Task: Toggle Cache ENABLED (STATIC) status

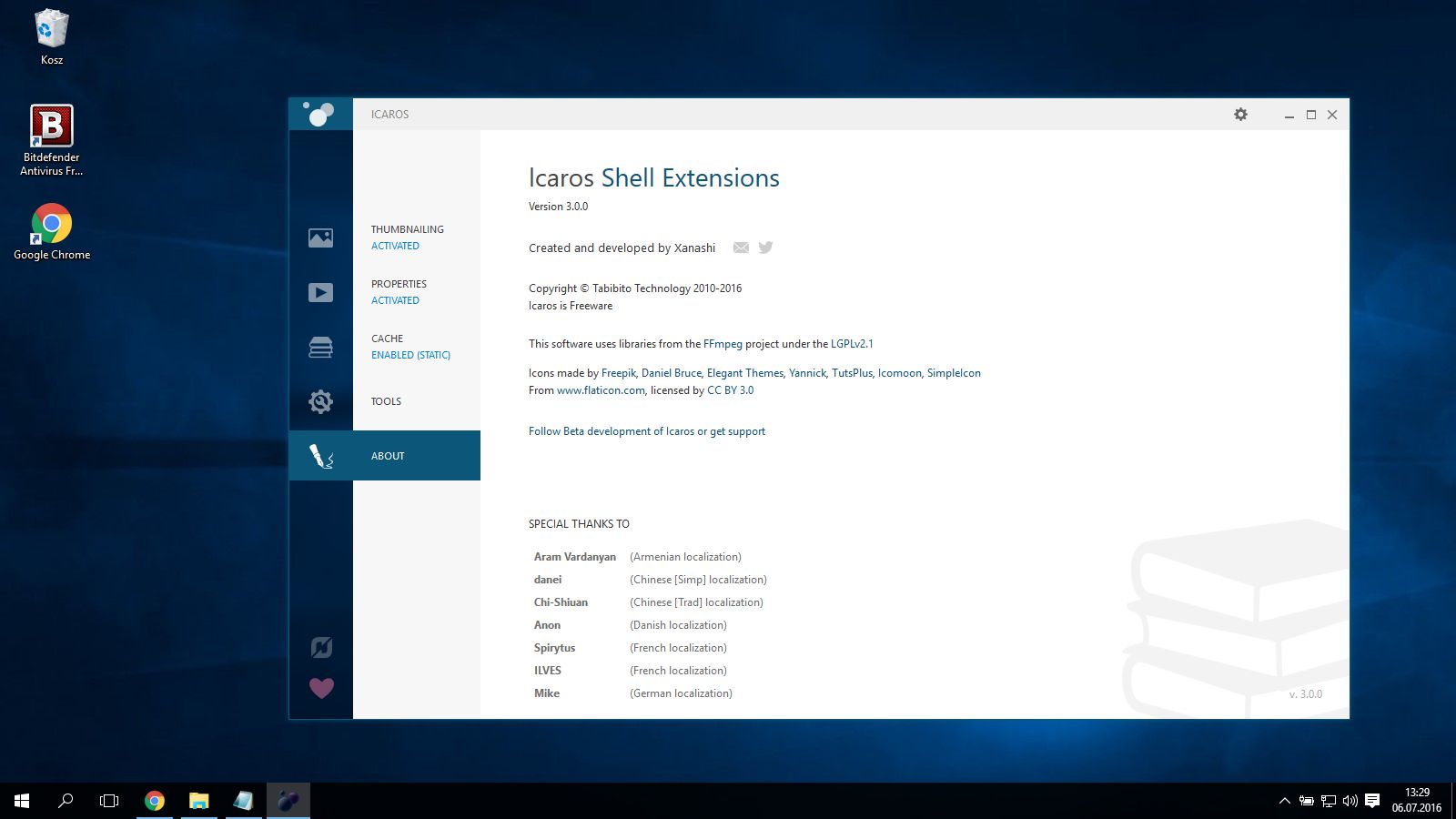Action: tap(410, 355)
